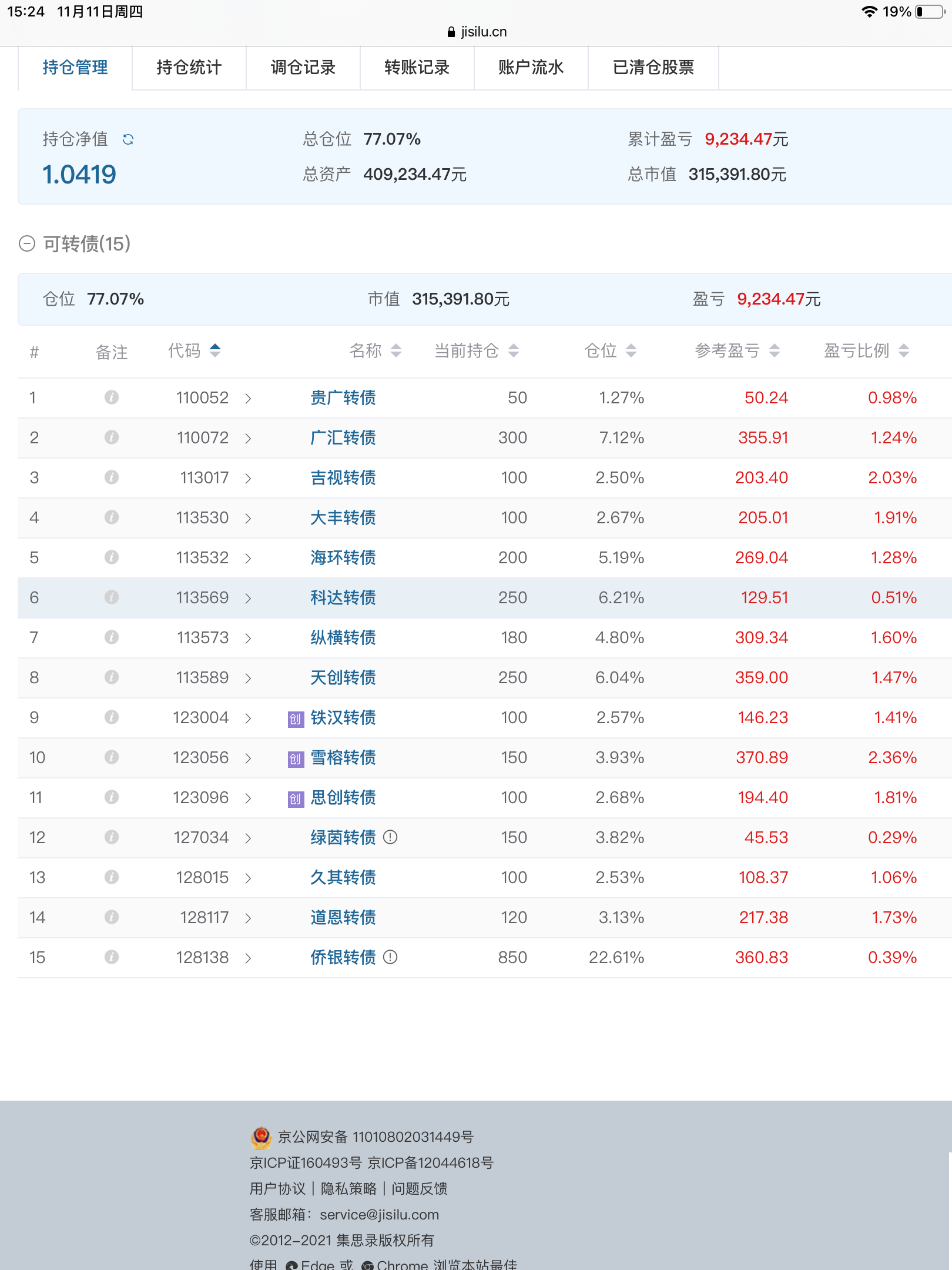Click the note icon for 科达转债 row
952x1270 pixels.
[x=112, y=597]
